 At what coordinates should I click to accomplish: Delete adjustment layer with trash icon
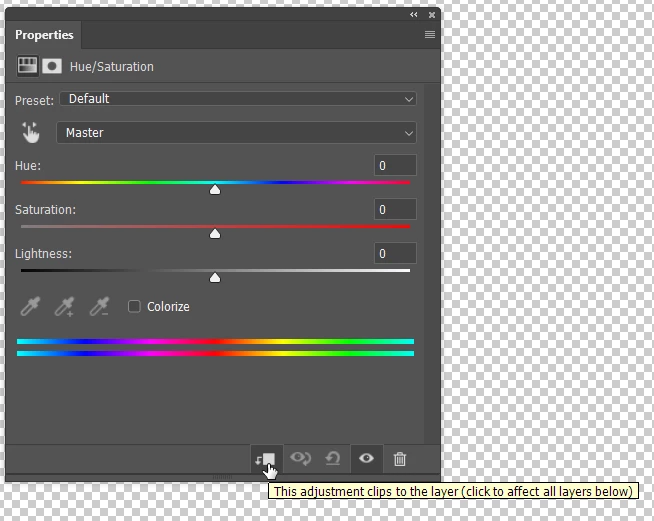400,459
